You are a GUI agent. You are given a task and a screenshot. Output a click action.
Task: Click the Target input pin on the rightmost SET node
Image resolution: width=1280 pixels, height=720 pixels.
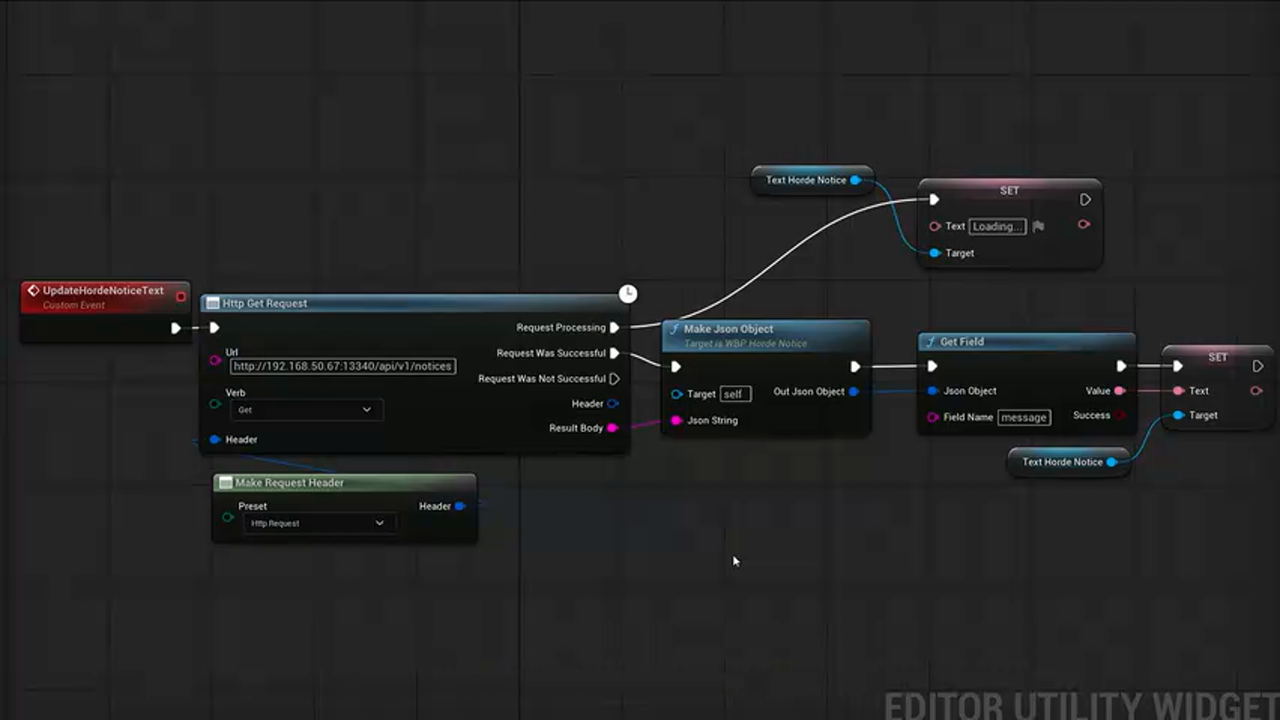click(1179, 415)
